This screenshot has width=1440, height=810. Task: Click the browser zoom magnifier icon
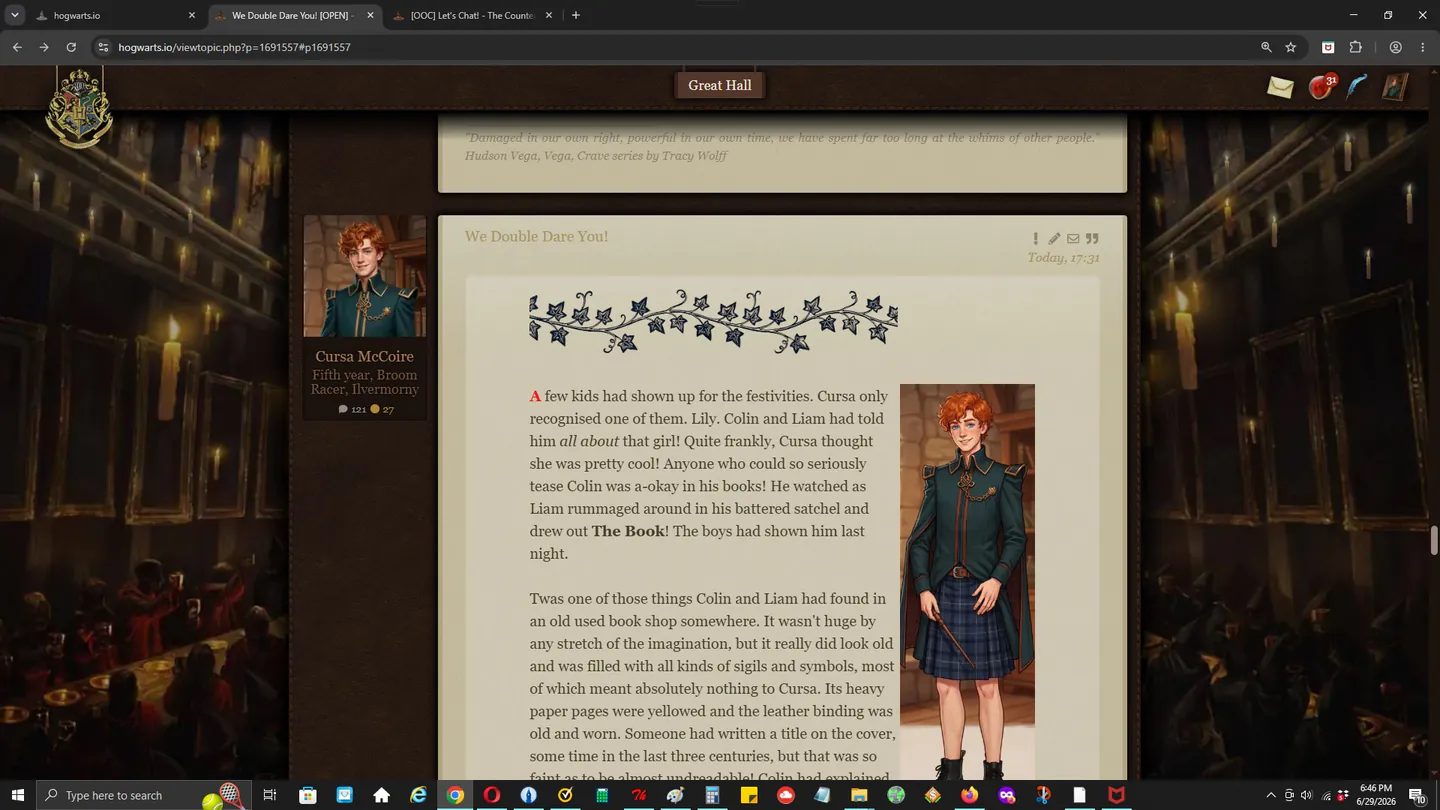point(1266,47)
